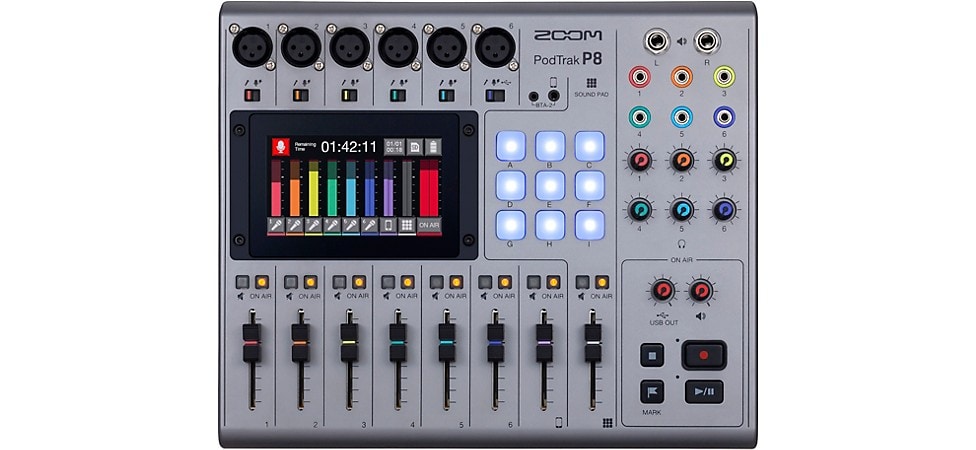976x450 pixels.
Task: Trigger sound pad D
Action: (x=510, y=185)
